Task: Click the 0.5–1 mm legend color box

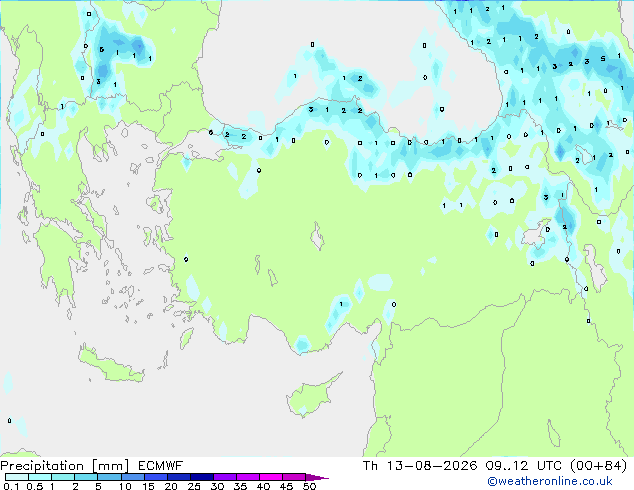Action: point(40,477)
